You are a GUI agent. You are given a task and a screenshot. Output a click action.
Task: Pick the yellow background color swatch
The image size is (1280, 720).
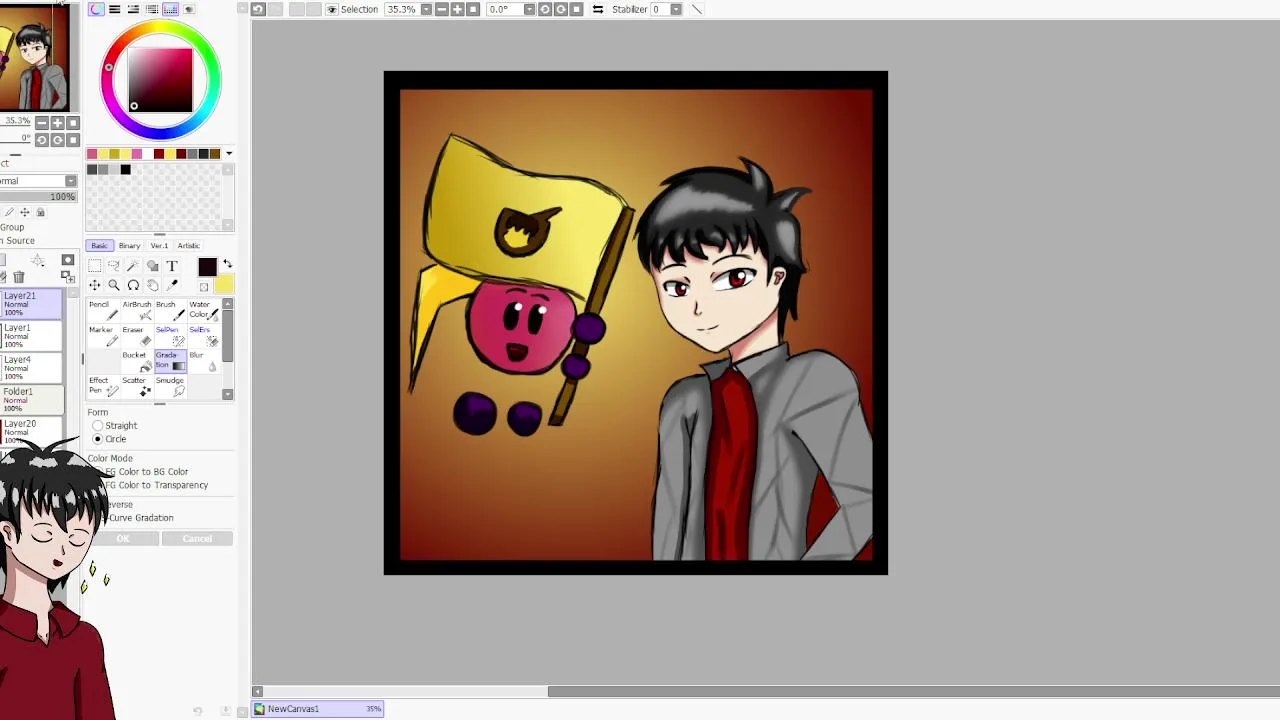tap(224, 285)
